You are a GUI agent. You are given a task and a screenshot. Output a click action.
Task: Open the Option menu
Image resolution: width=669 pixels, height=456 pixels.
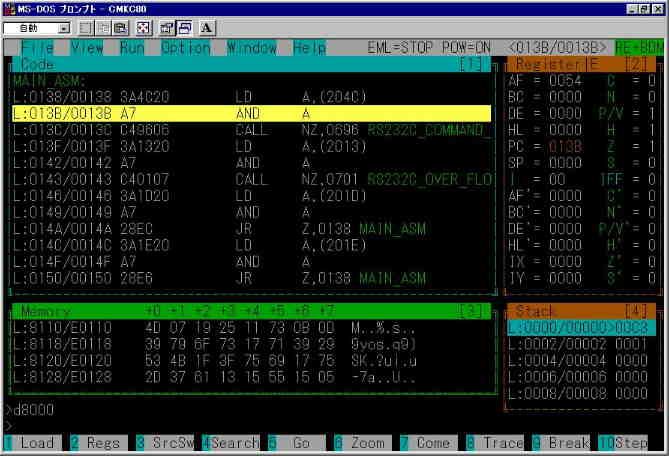point(185,48)
